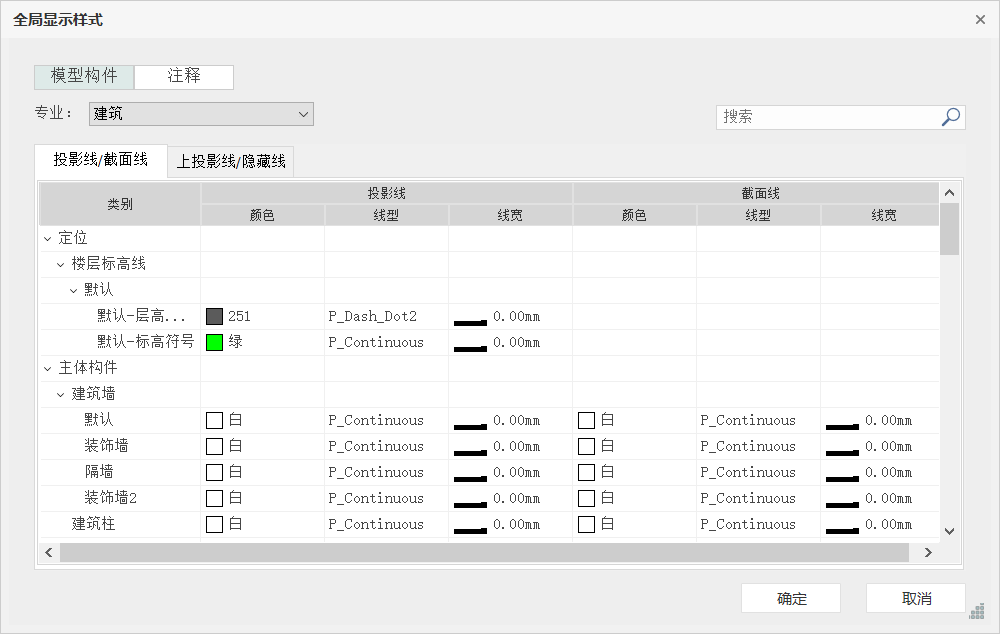Click the scroll down arrow in table
The height and width of the screenshot is (634, 1000).
click(949, 531)
